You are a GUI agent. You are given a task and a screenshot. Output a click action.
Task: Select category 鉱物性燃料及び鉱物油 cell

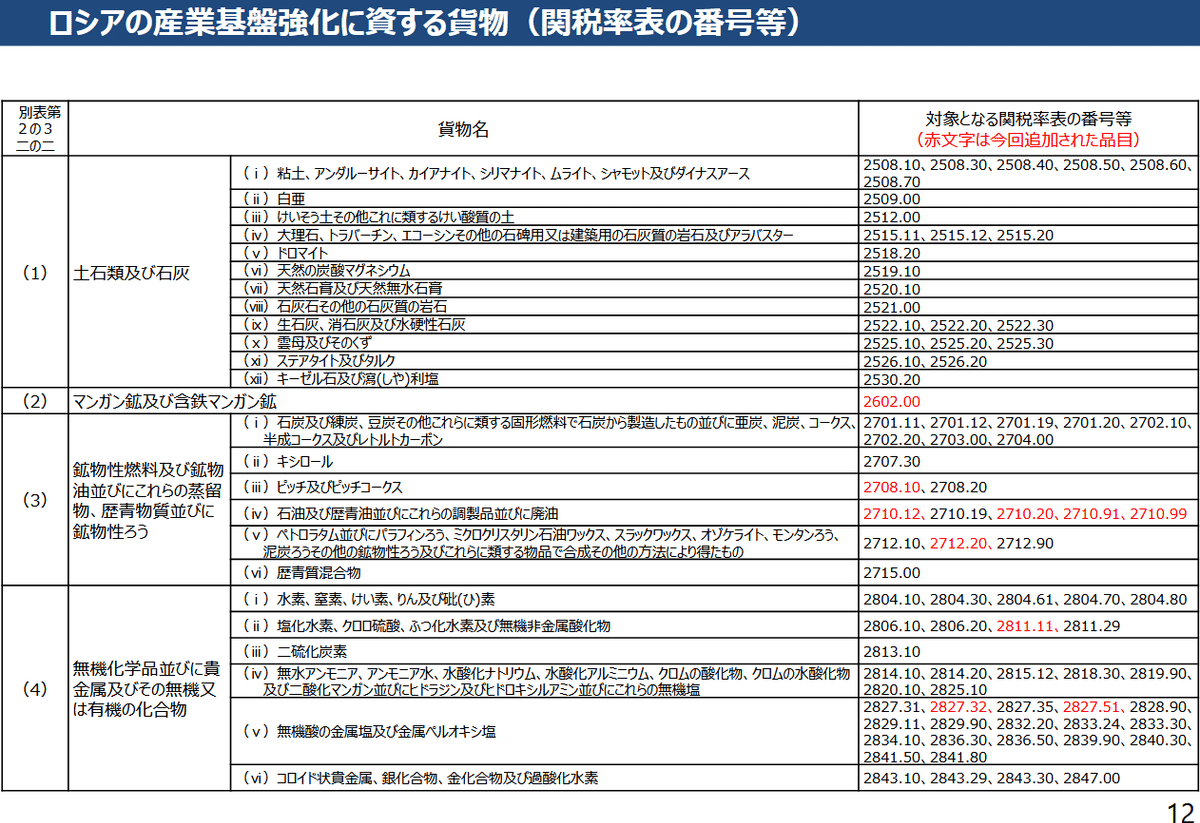click(x=148, y=501)
